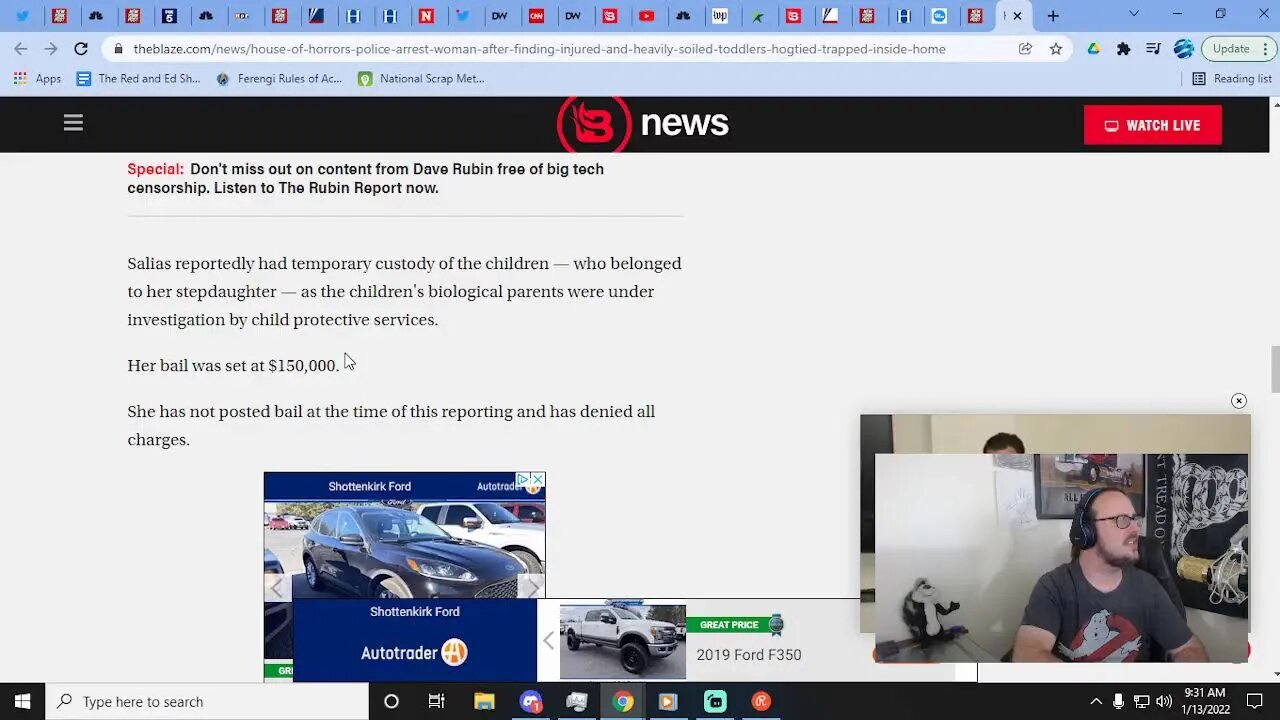1280x720 pixels.
Task: Click the Ford F350 truck thumbnail
Action: [x=622, y=641]
